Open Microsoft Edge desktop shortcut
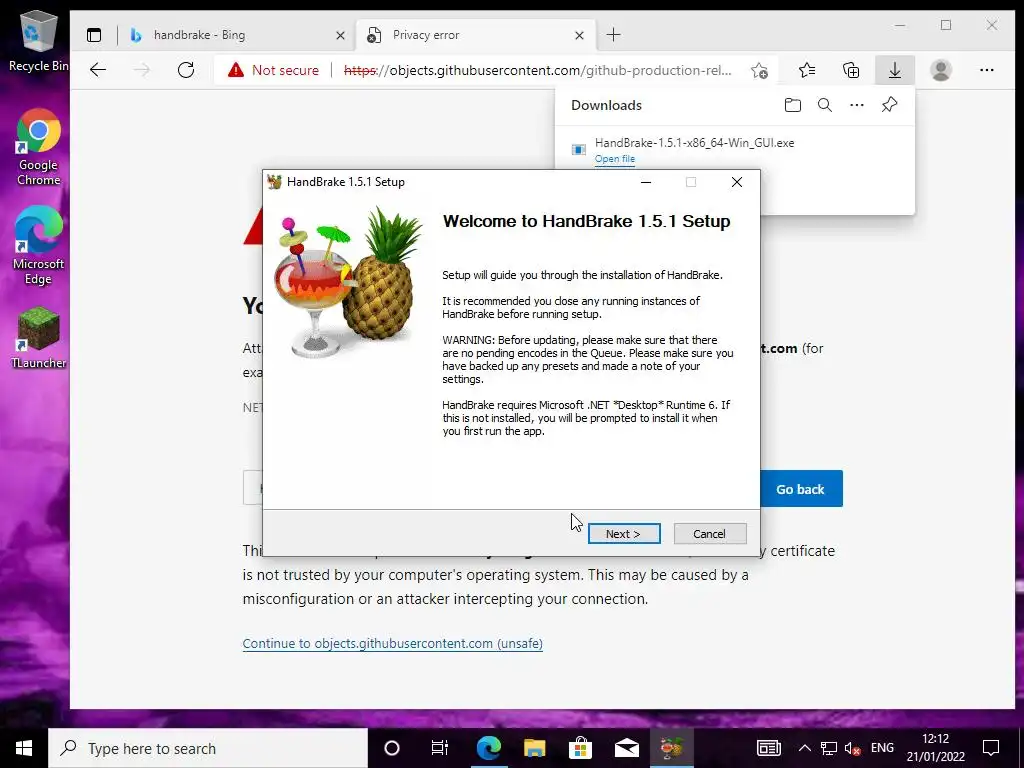This screenshot has height=768, width=1024. pos(38,246)
